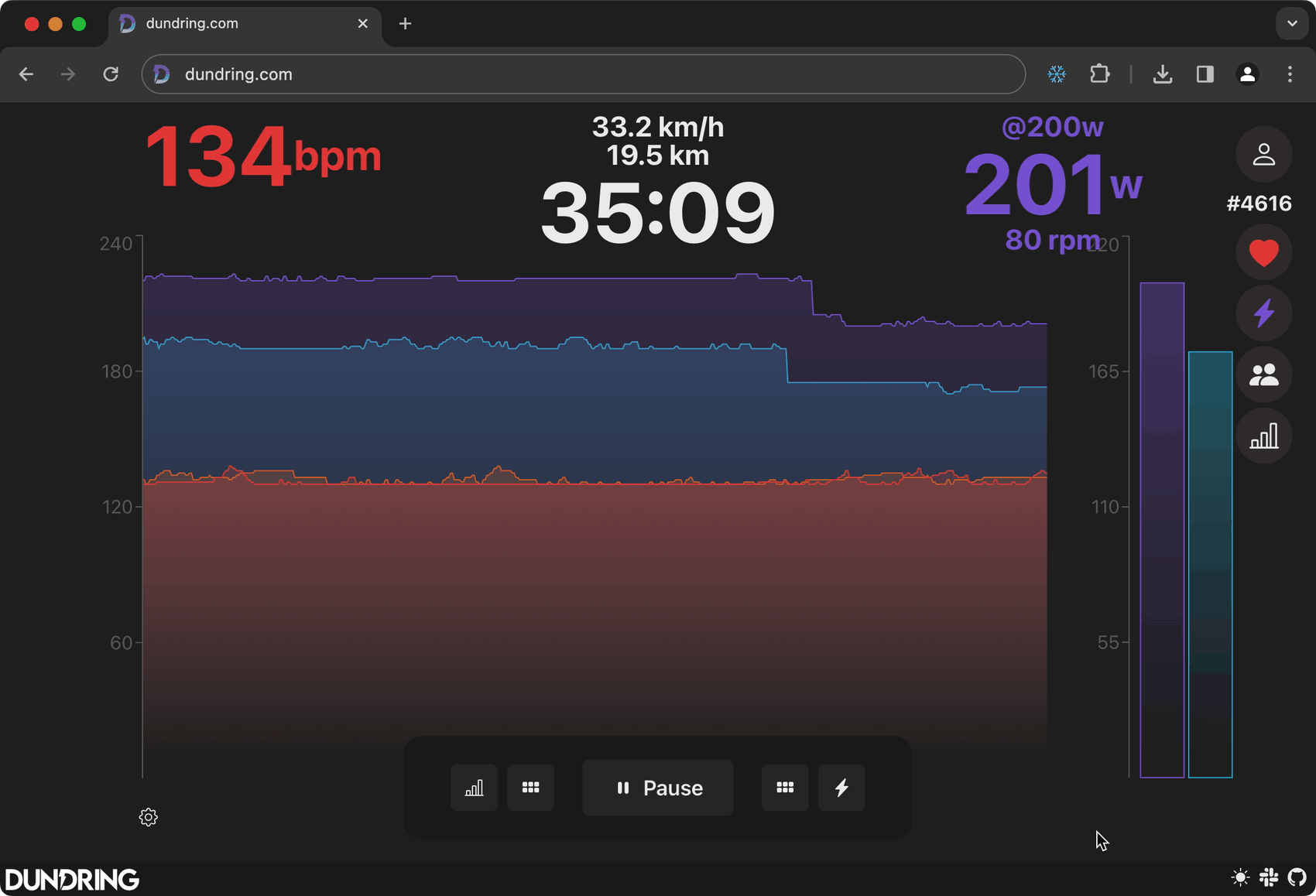Open settings gear below the chart
The width and height of the screenshot is (1316, 896).
pyautogui.click(x=149, y=817)
